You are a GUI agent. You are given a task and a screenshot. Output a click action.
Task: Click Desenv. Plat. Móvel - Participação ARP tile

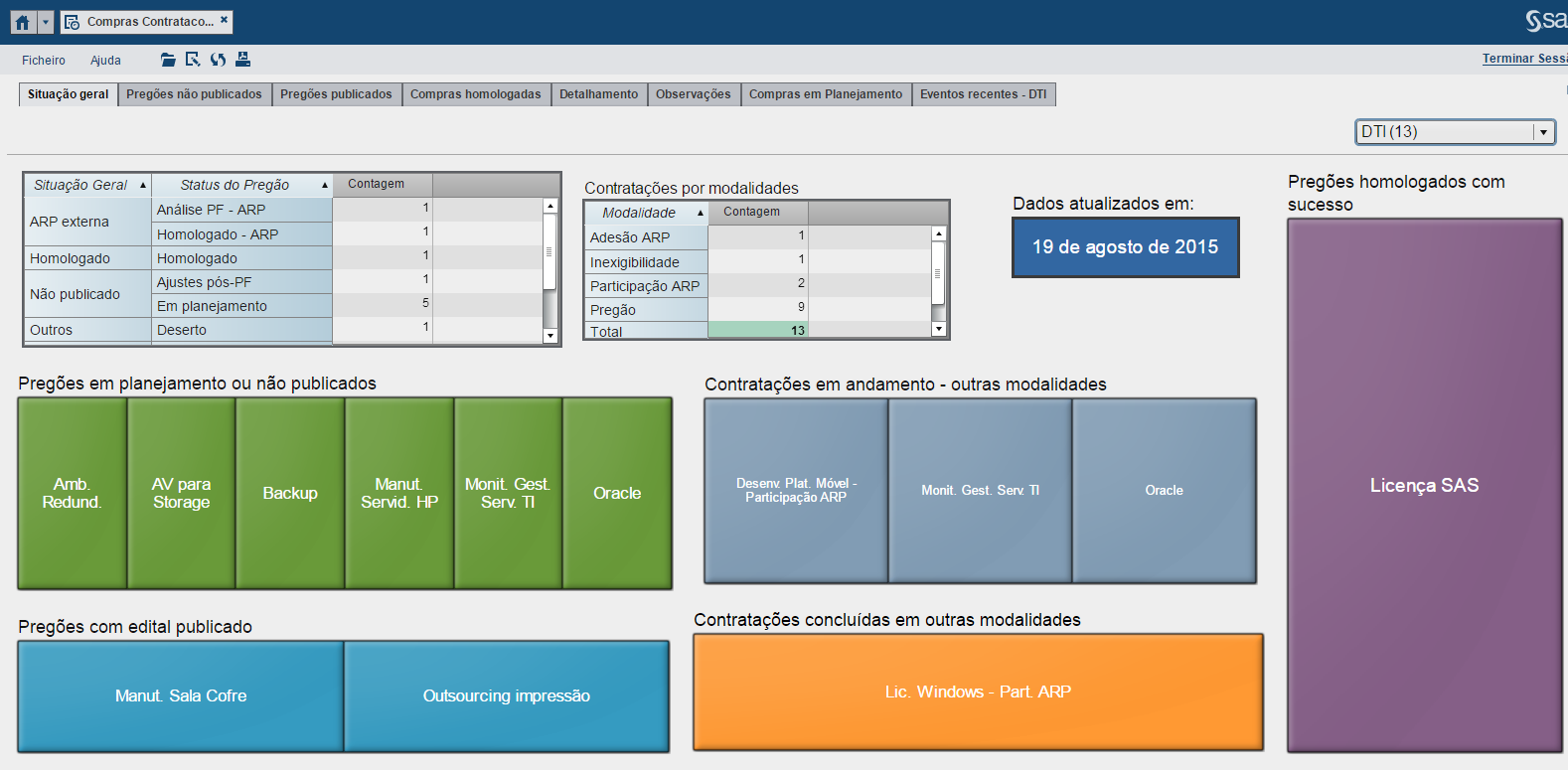[796, 491]
